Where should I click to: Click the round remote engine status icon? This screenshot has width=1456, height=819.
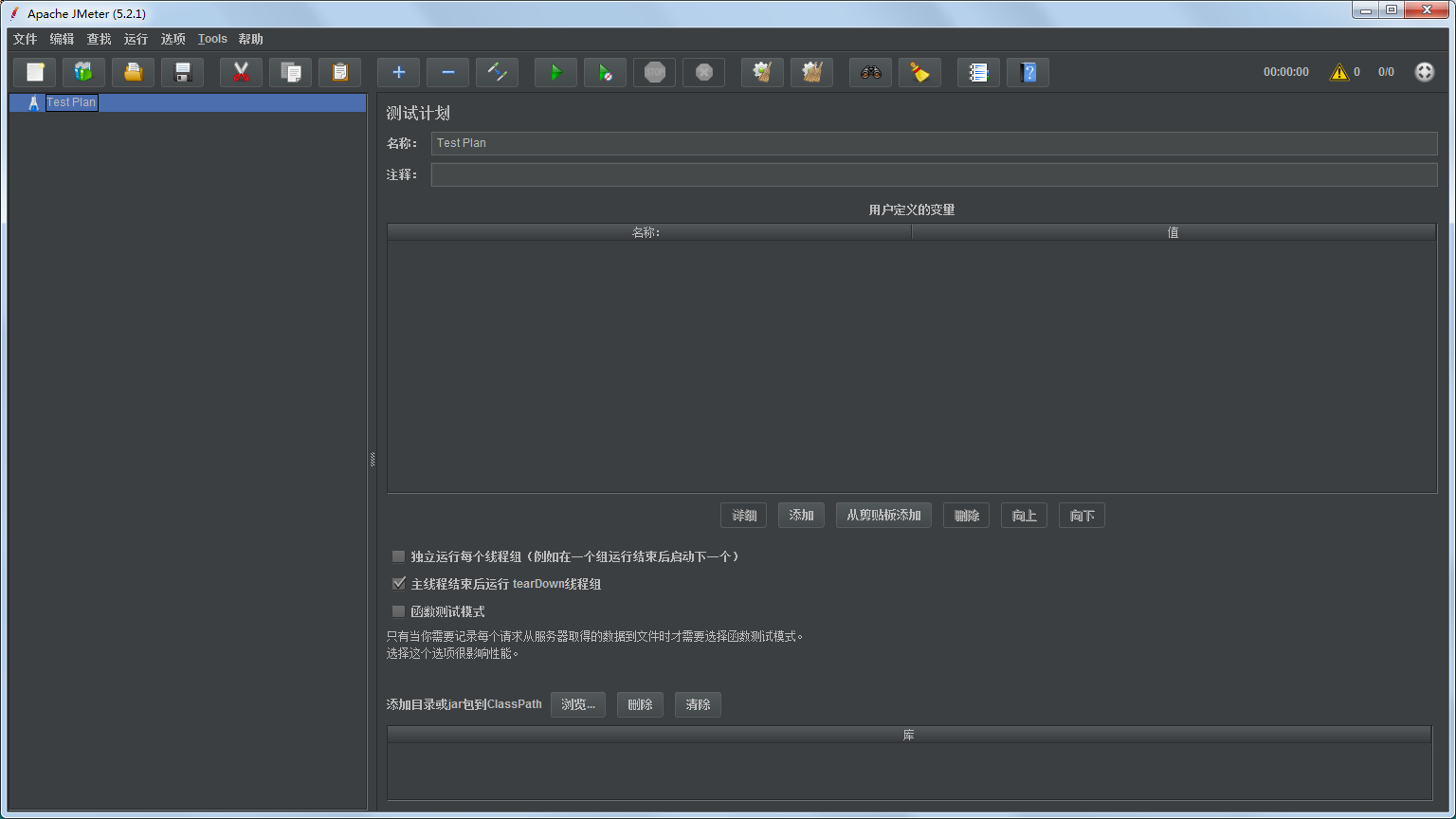1425,72
